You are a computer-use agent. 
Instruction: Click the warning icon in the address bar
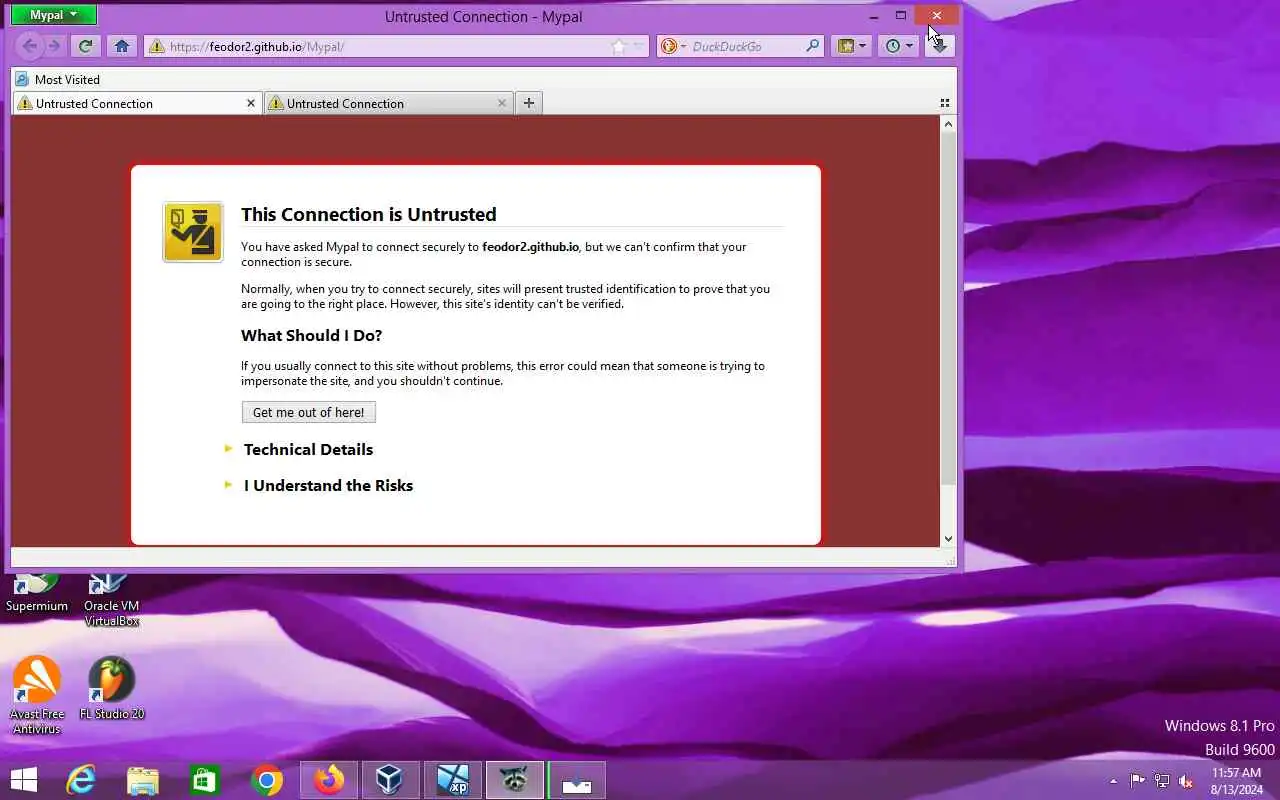[x=156, y=46]
